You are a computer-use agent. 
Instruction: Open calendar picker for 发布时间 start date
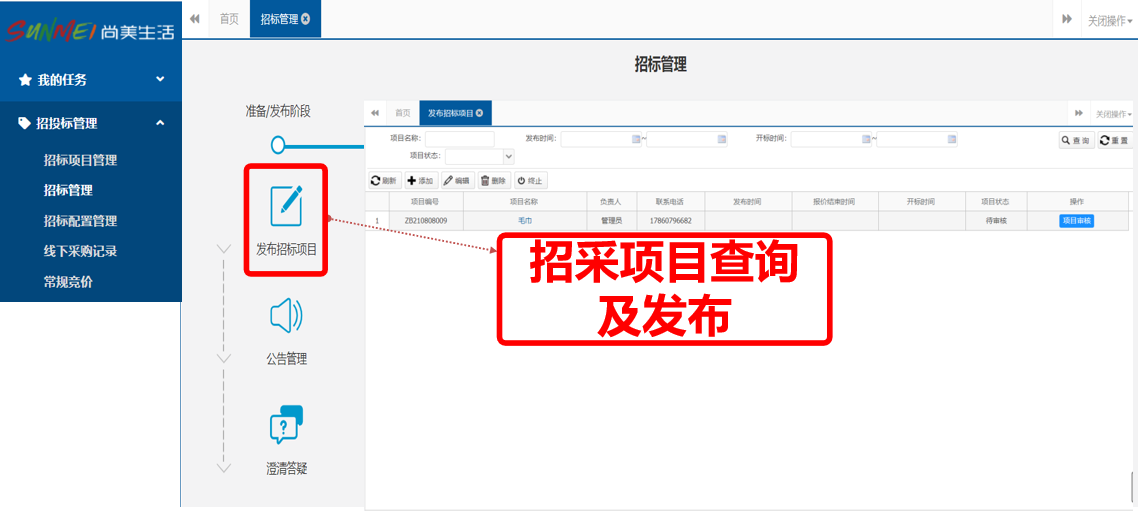(636, 140)
